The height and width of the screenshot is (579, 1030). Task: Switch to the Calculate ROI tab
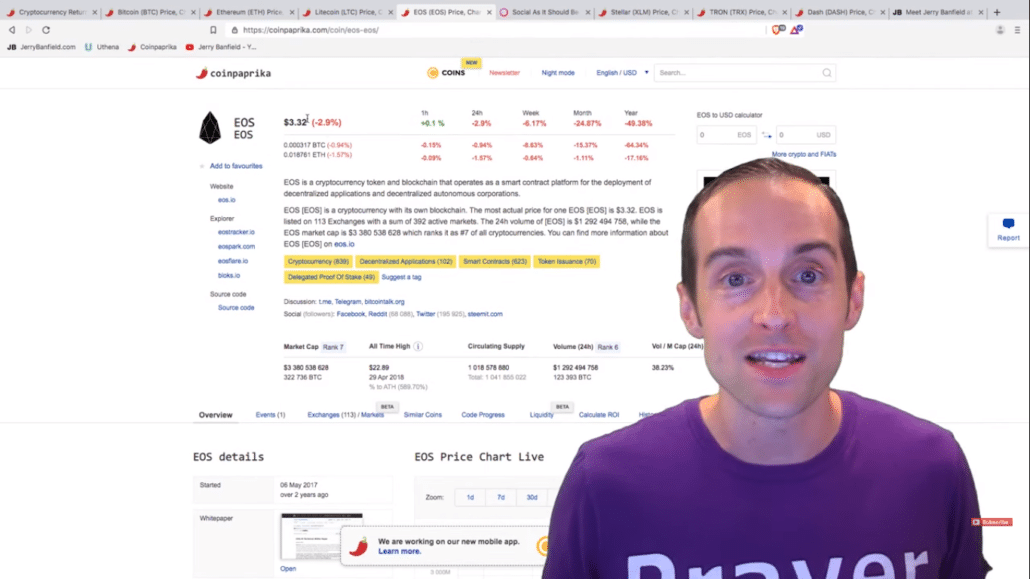[x=598, y=415]
